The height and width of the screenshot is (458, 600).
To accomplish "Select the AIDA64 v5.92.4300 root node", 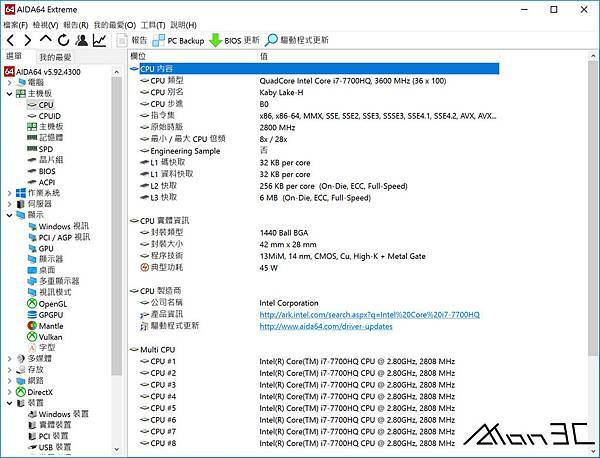I will tap(43, 72).
